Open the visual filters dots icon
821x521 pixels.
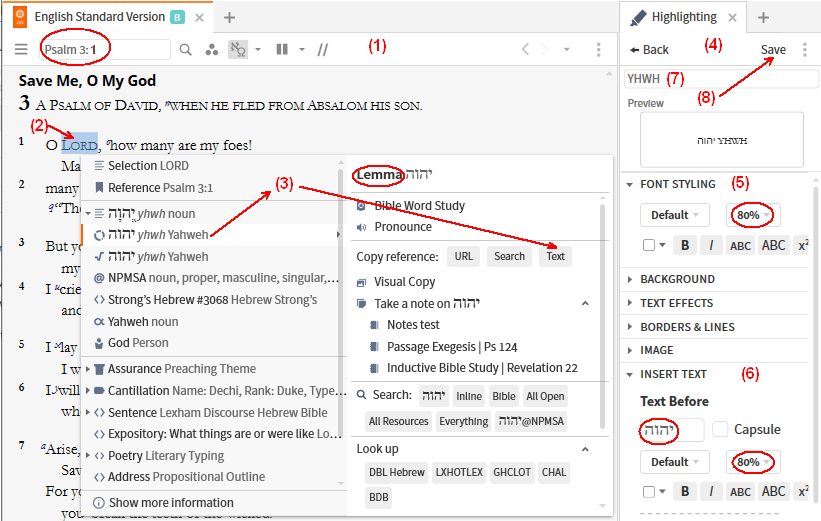[x=212, y=49]
